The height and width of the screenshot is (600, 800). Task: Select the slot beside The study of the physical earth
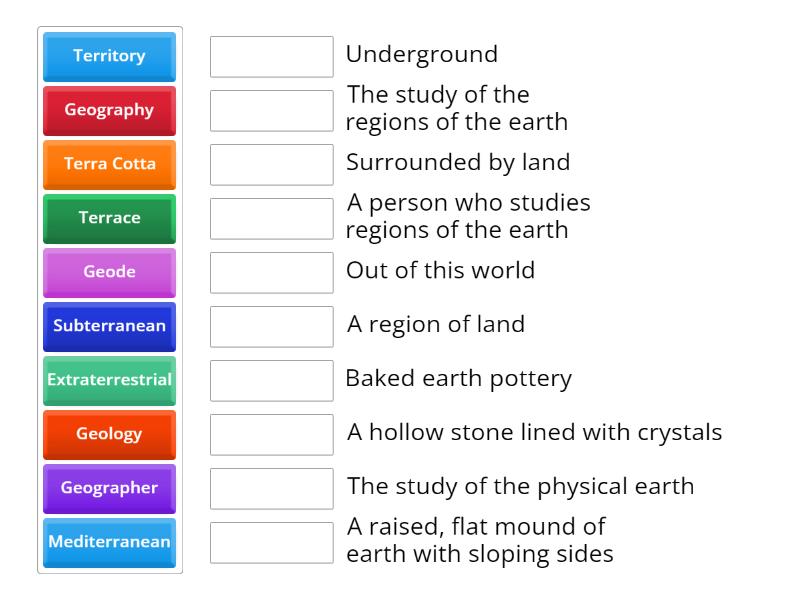coord(271,488)
